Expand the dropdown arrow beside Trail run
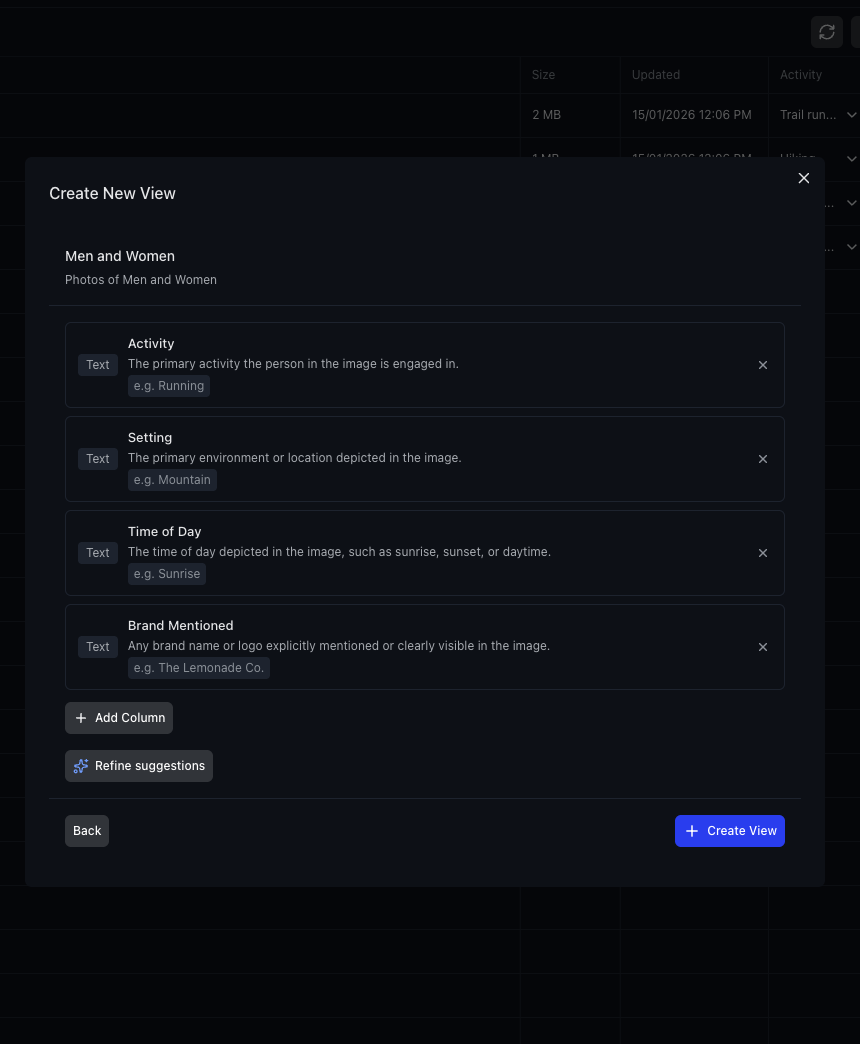 point(851,115)
